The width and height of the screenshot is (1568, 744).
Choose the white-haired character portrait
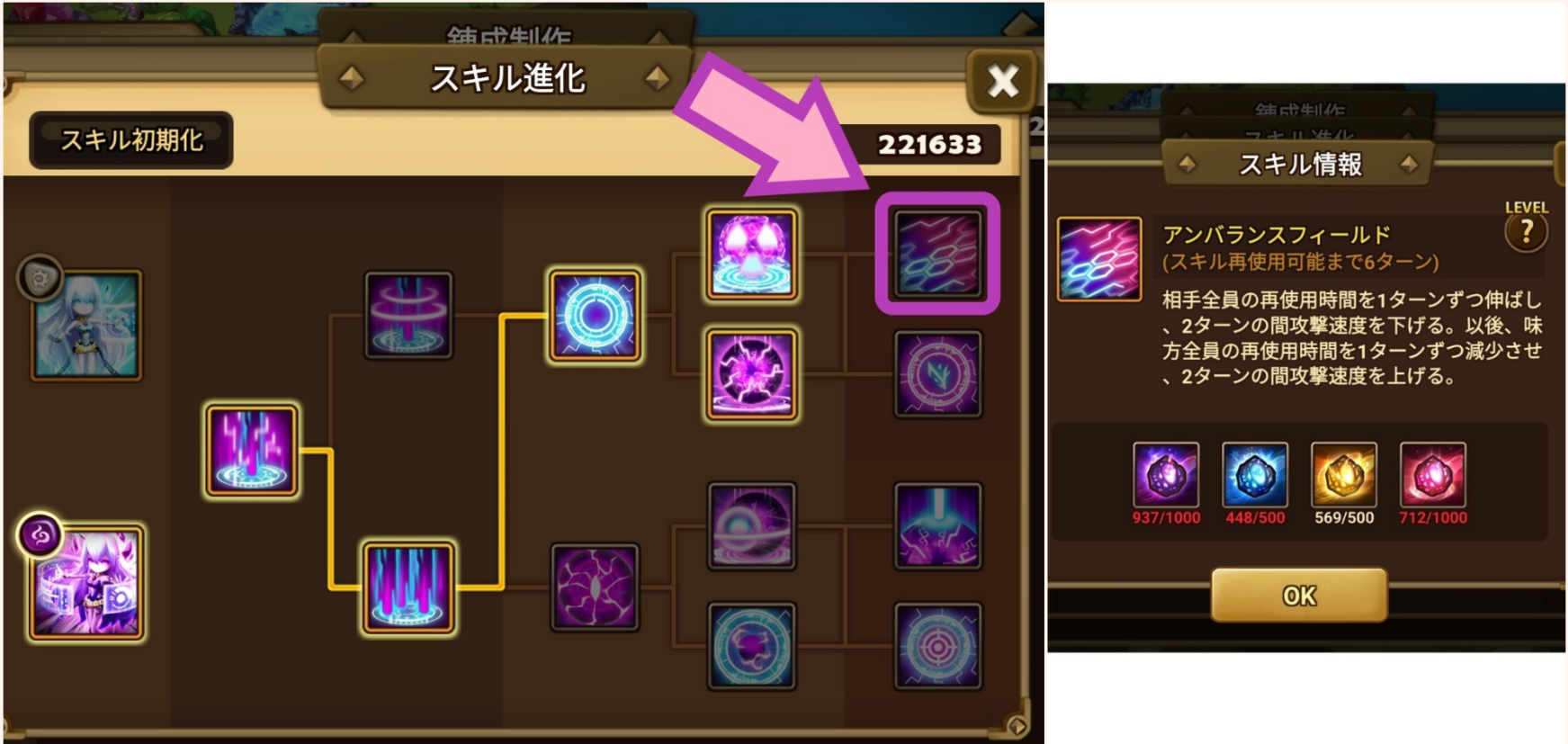tap(86, 326)
